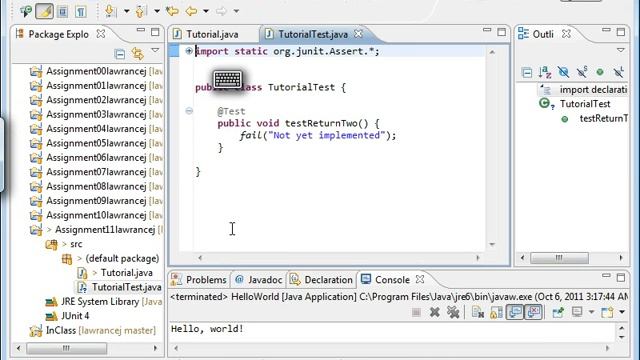Toggle Scroll Lock in Console toolbar
Viewport: 640px width, 360px height.
496,313
